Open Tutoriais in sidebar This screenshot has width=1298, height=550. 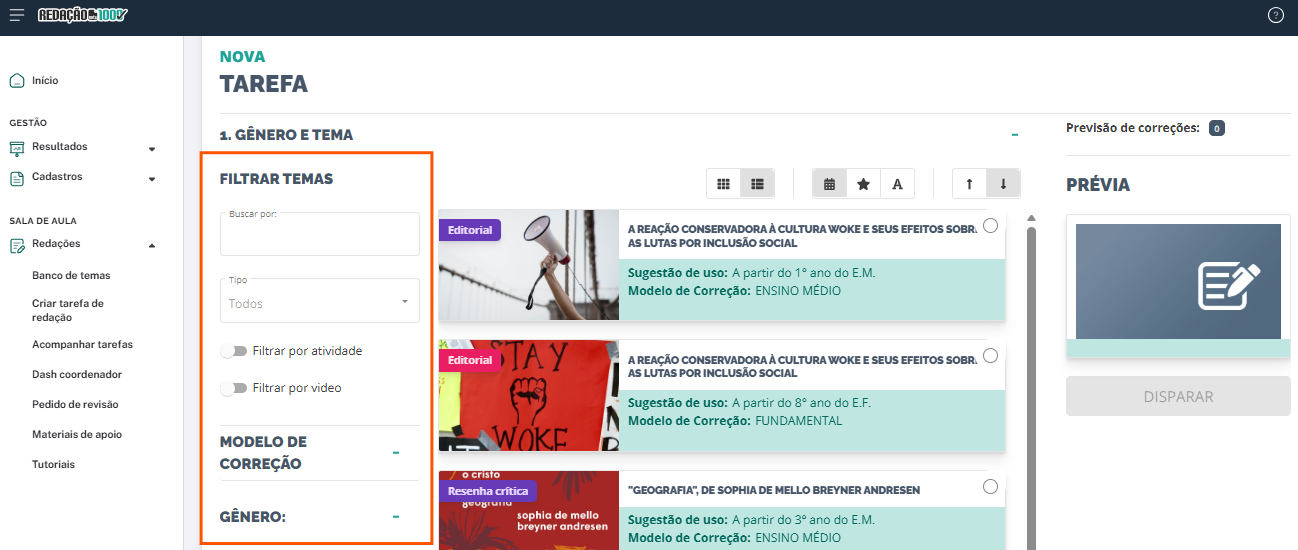coord(53,464)
